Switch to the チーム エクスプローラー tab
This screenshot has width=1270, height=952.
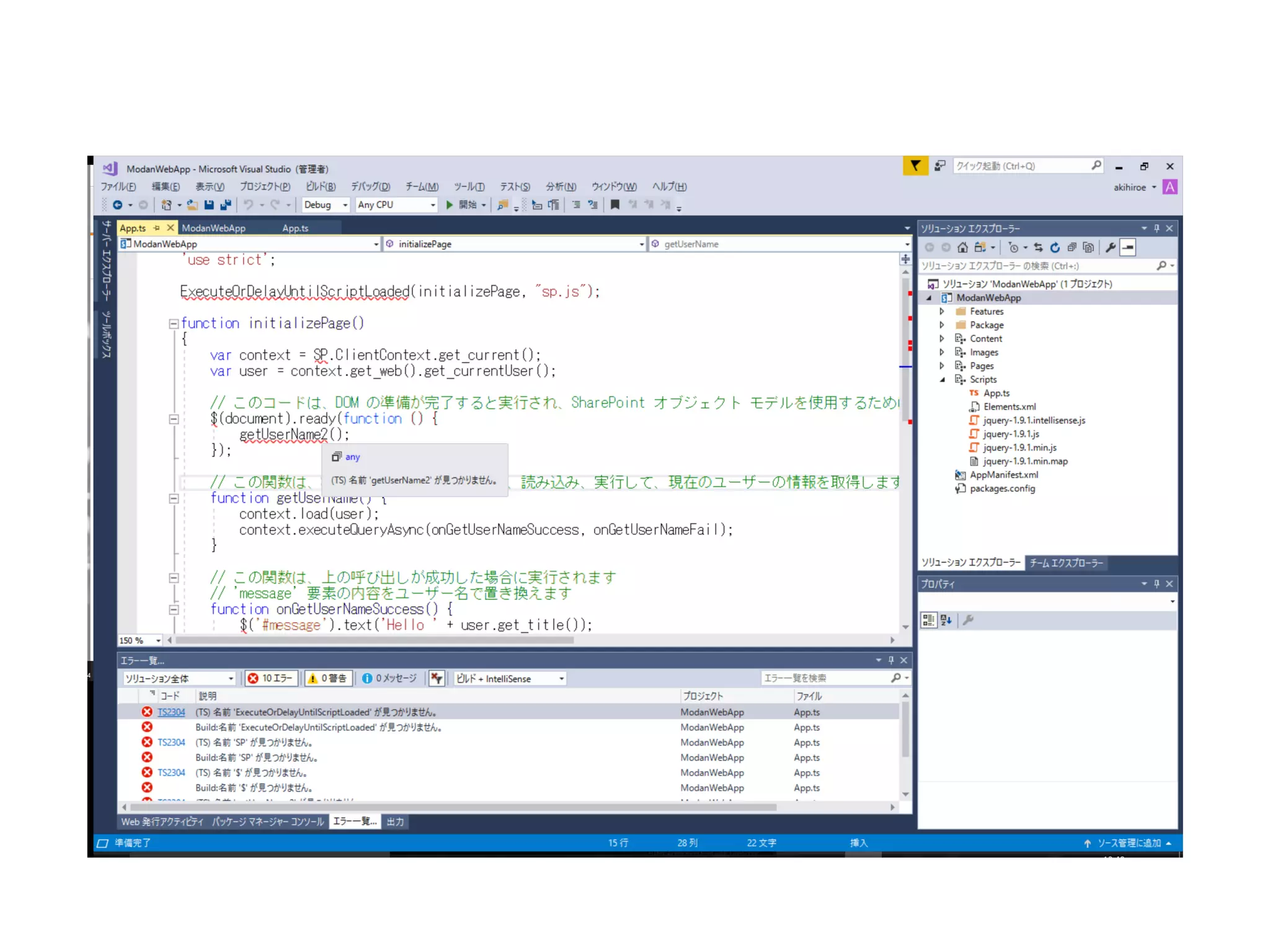(1066, 563)
